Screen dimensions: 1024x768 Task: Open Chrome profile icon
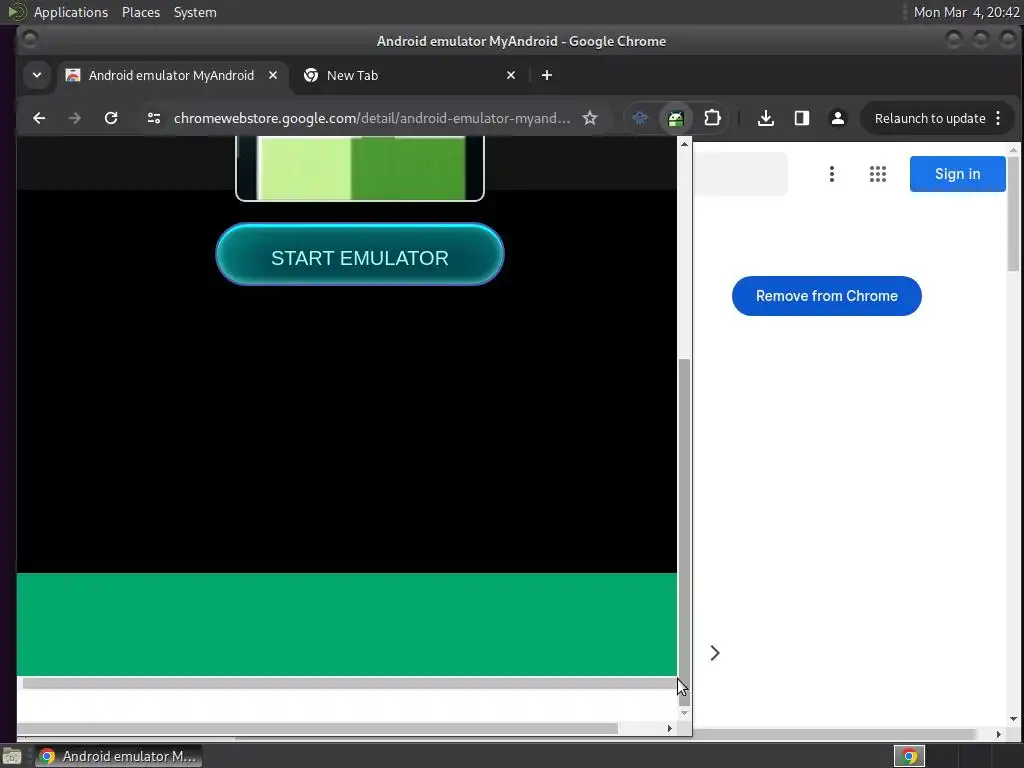pyautogui.click(x=837, y=118)
